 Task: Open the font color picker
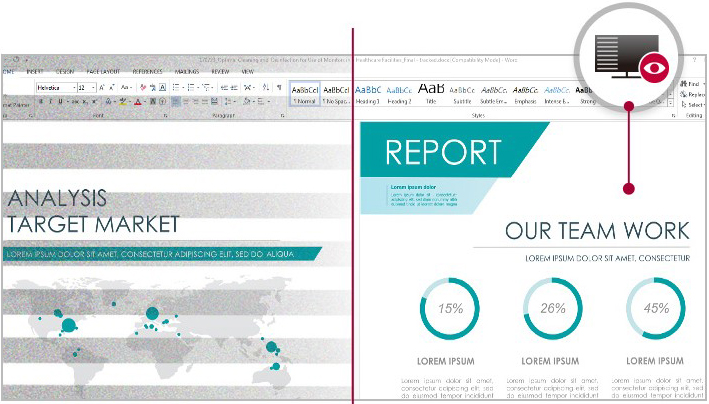(x=139, y=101)
